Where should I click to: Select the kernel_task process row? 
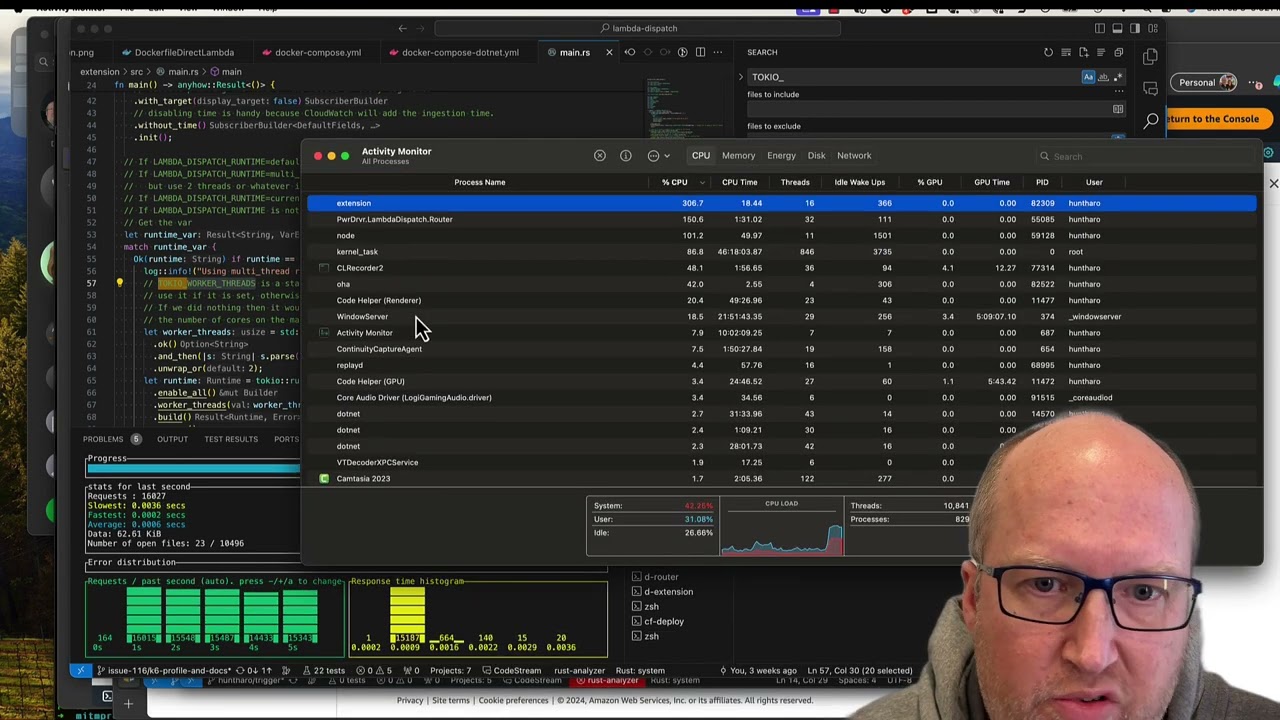click(x=781, y=252)
